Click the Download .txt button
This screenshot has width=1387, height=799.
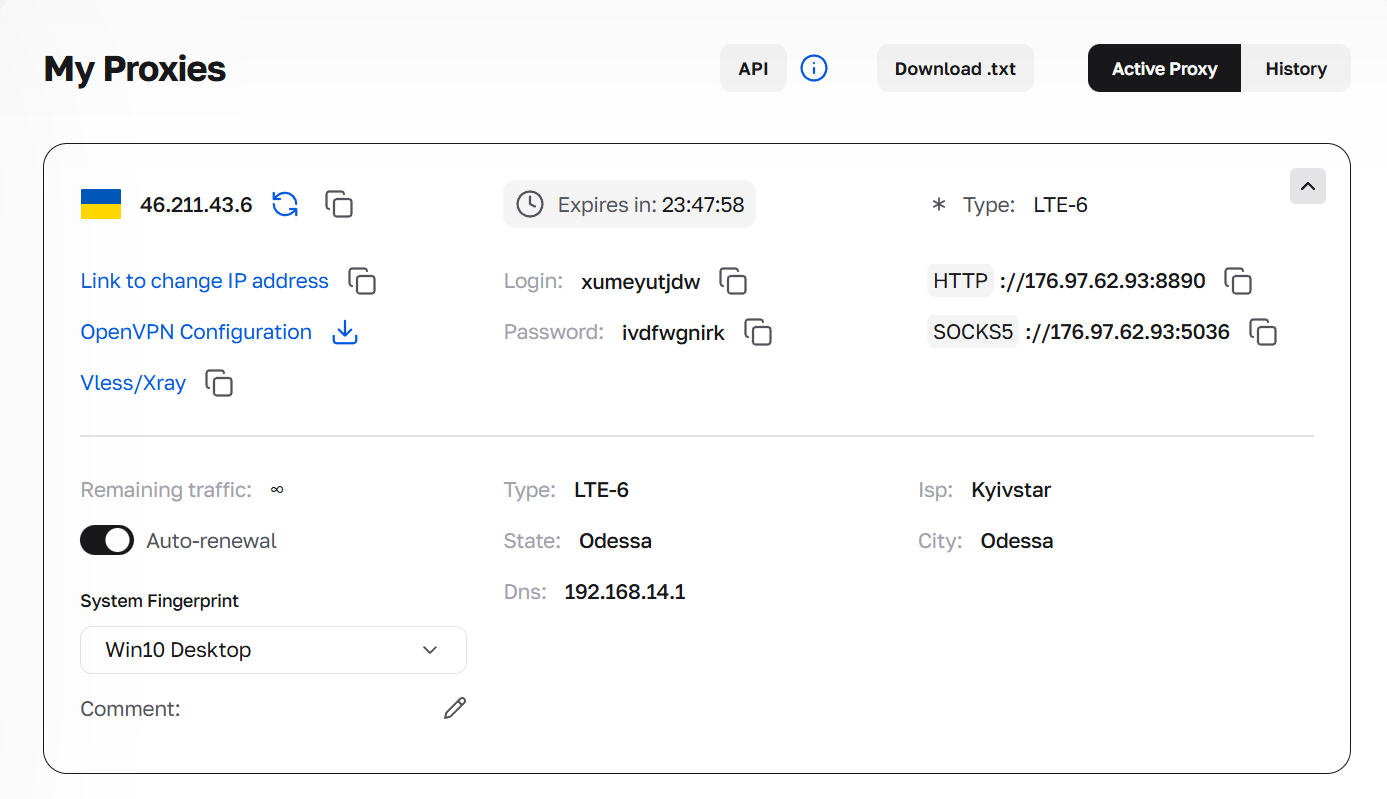click(x=955, y=69)
